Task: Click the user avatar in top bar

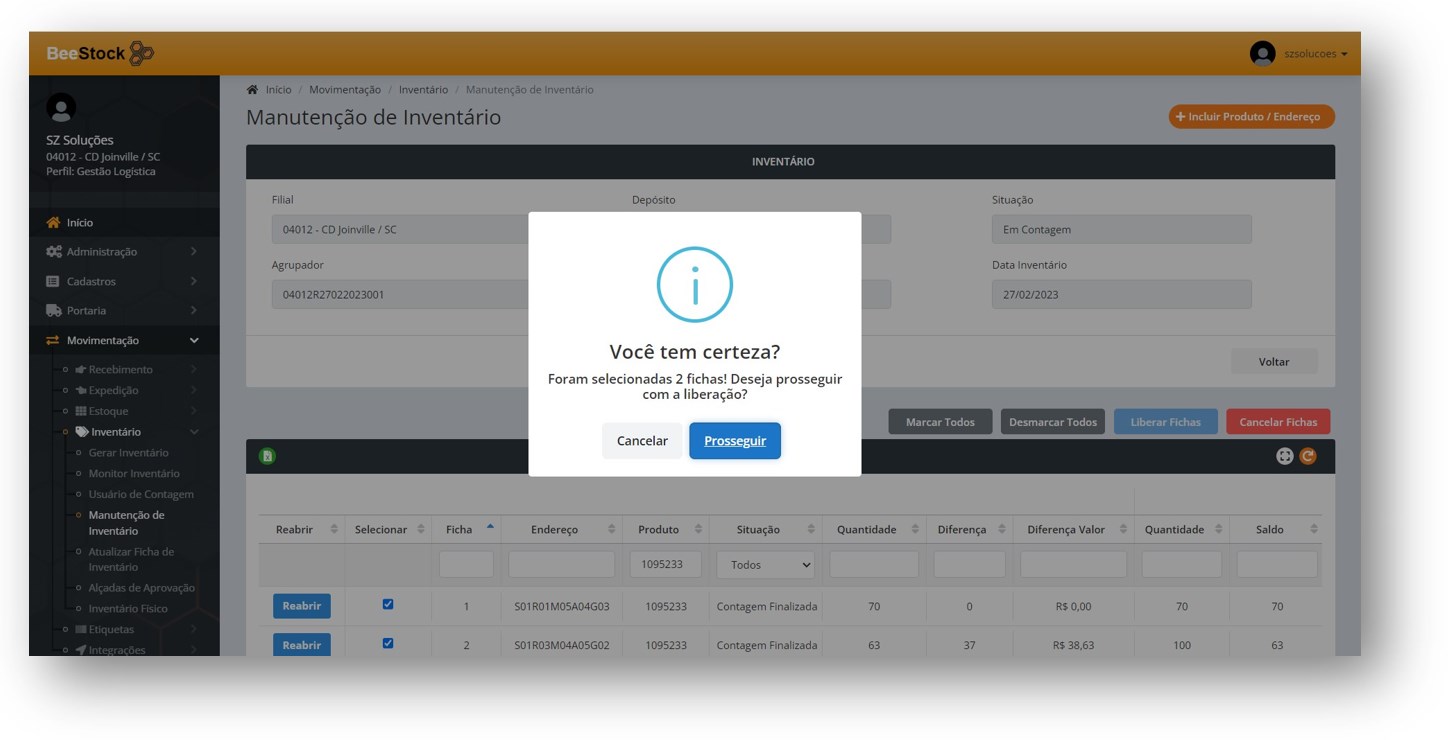Action: click(1262, 53)
